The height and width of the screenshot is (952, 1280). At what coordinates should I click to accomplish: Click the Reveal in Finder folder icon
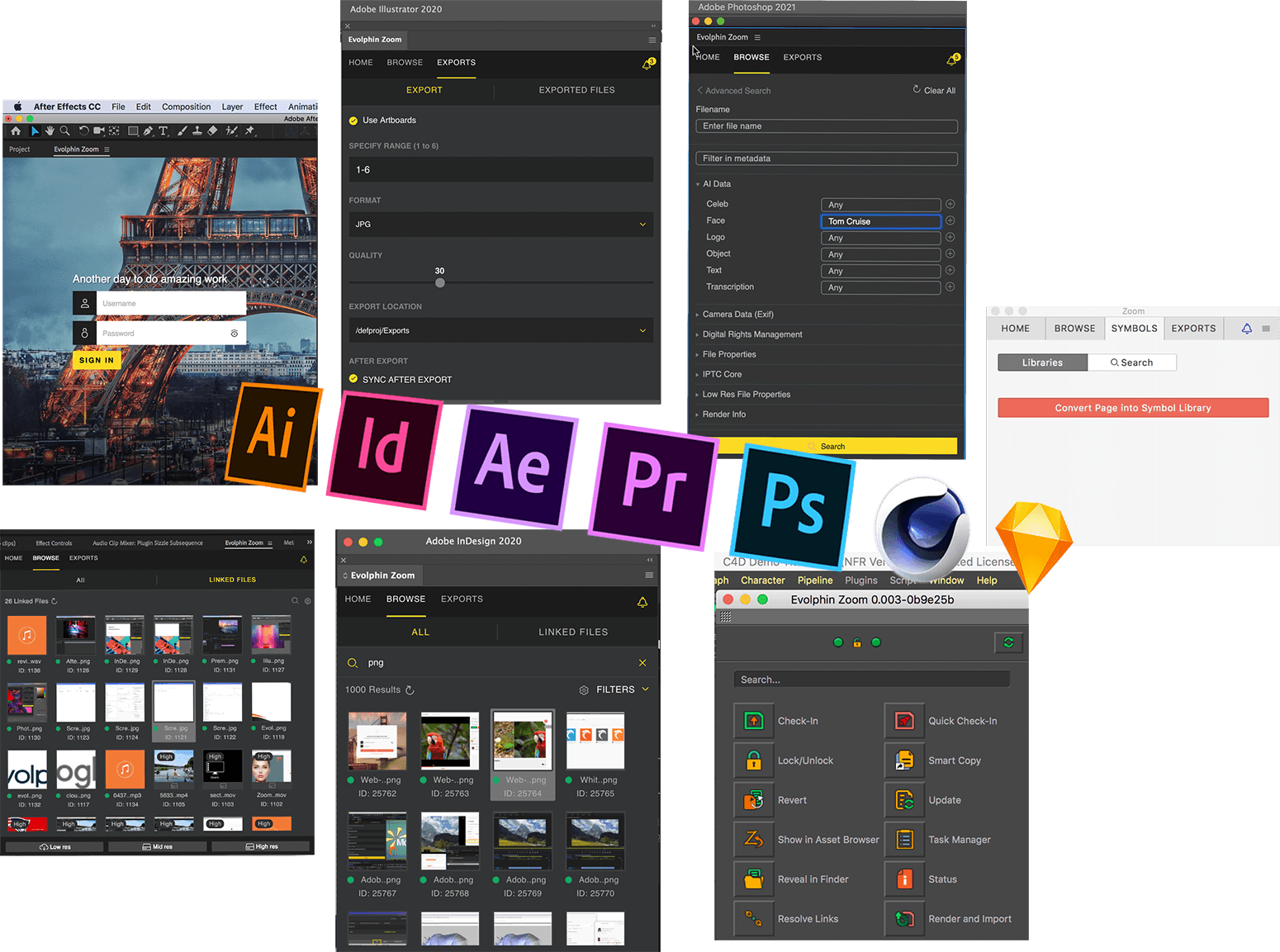tap(754, 879)
